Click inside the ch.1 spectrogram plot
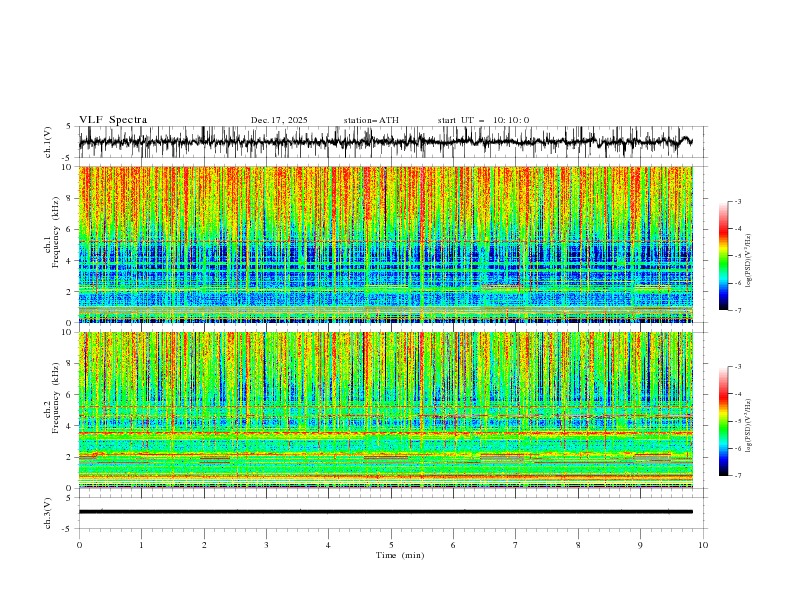792x612 pixels. [385, 244]
